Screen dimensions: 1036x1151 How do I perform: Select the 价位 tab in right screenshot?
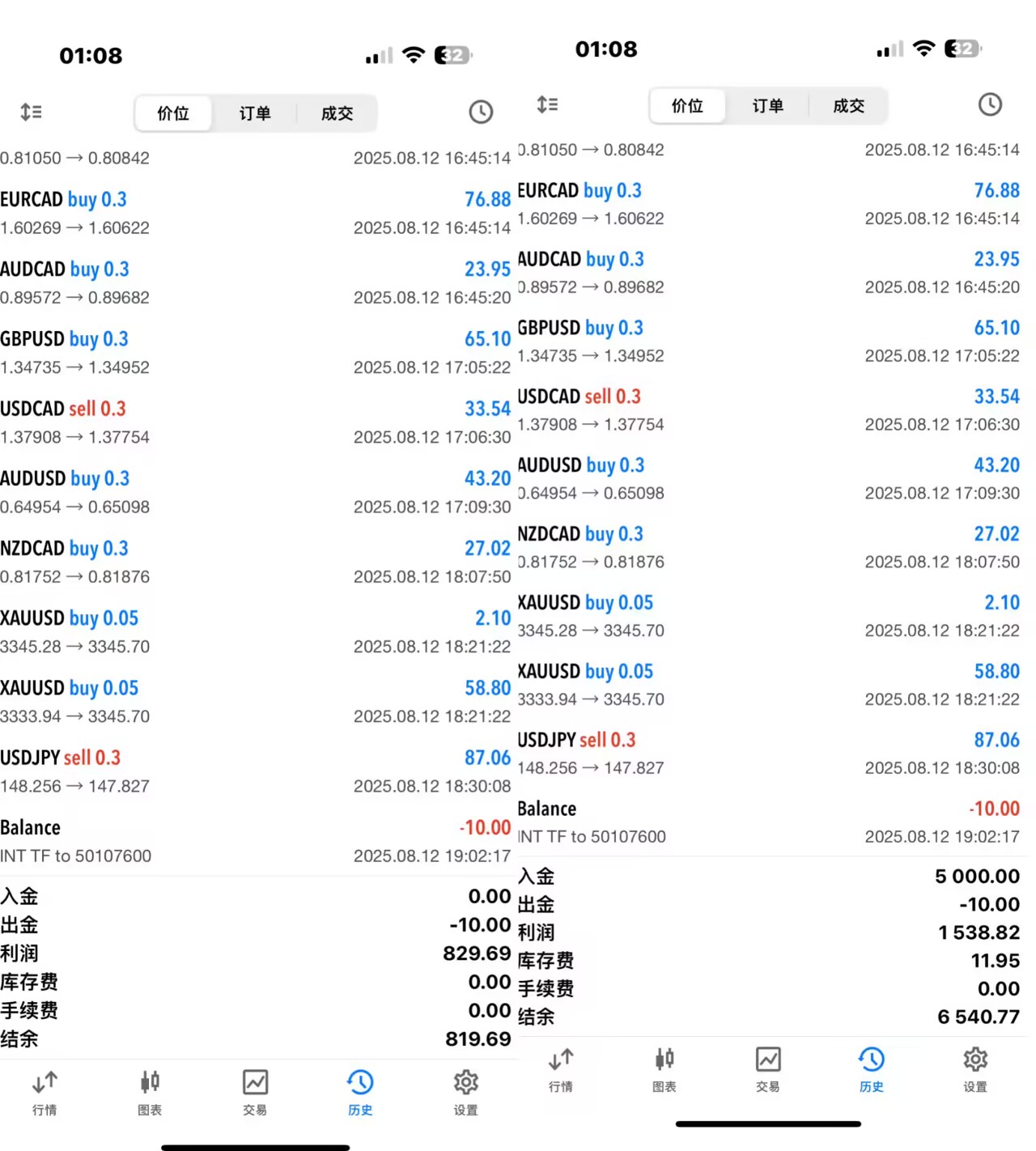point(686,105)
